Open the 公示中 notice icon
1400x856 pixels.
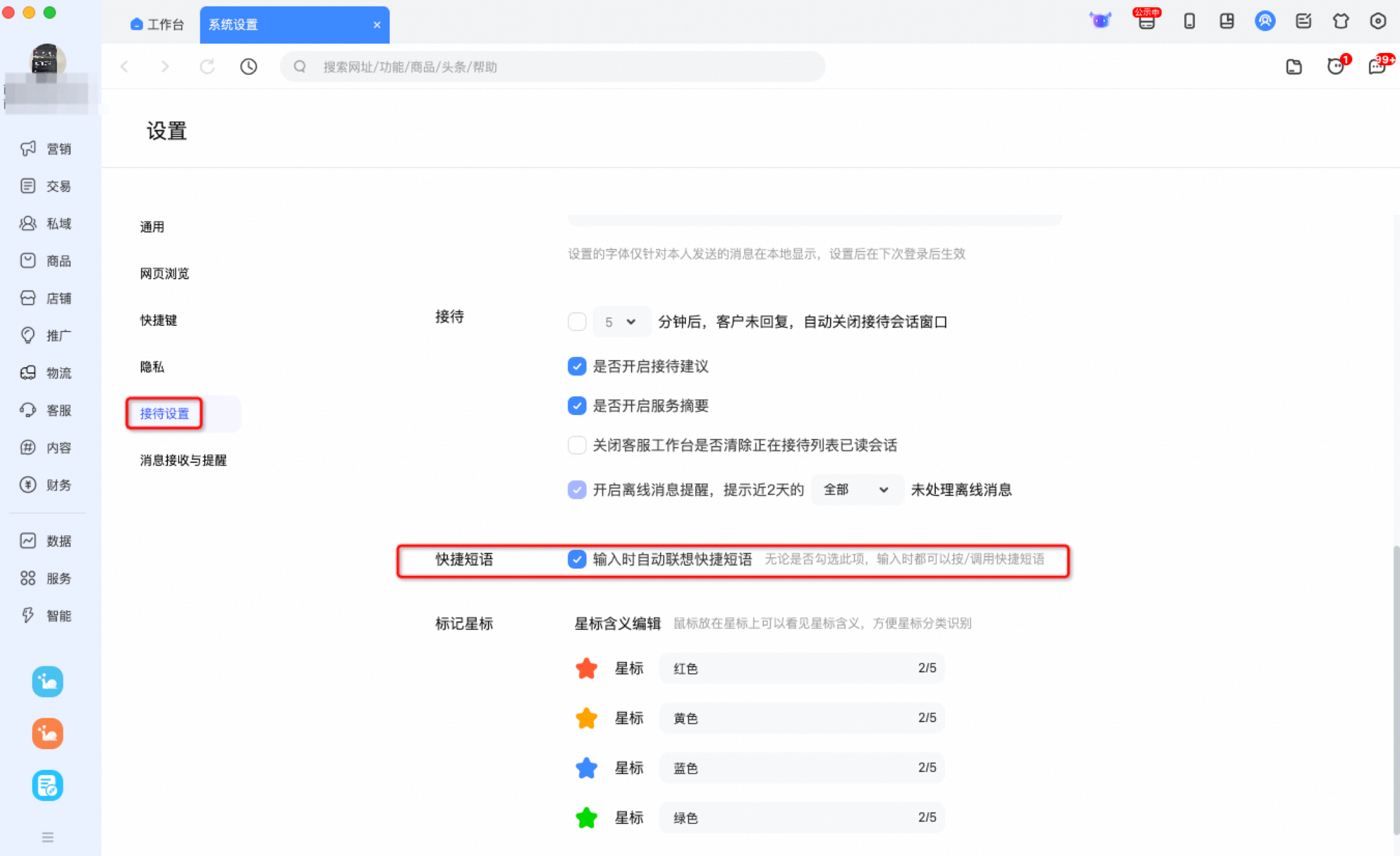(1147, 19)
